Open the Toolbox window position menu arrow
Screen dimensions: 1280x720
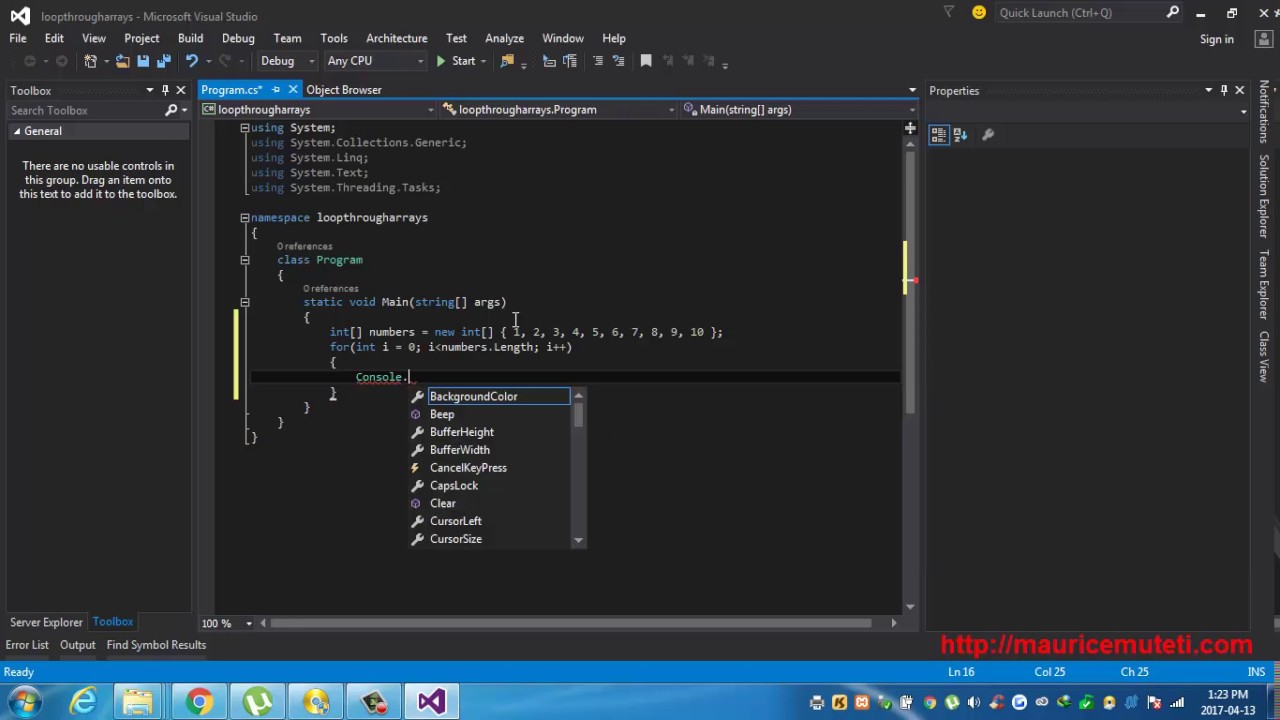point(150,90)
